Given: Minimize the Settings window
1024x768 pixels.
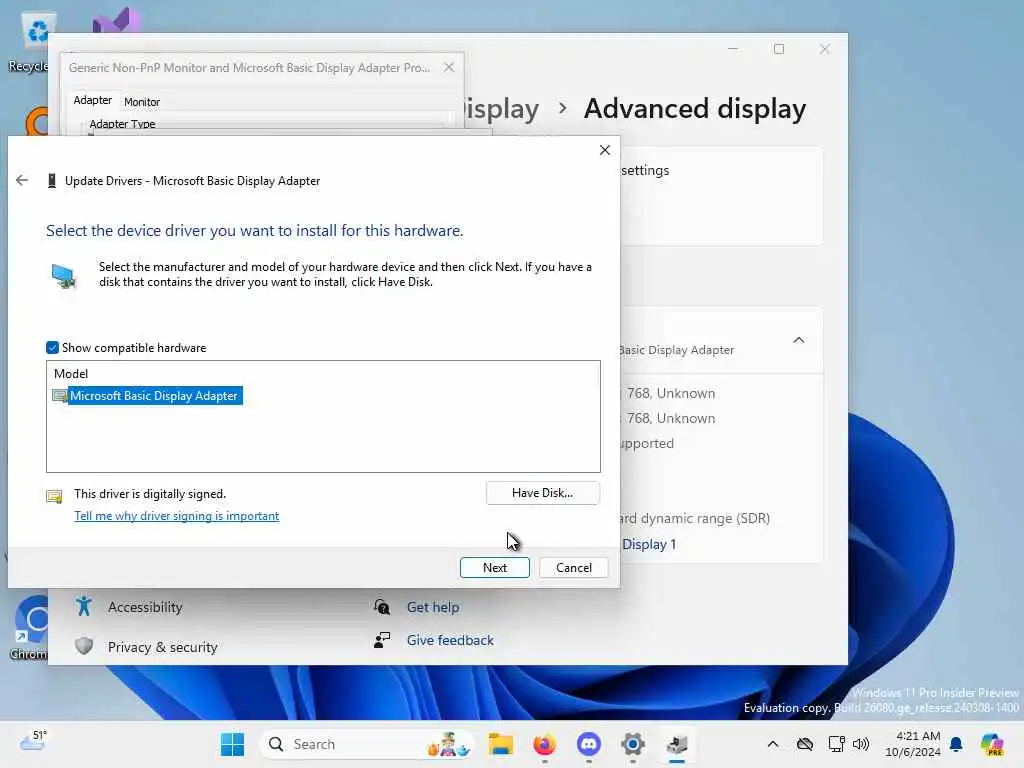Looking at the screenshot, I should (733, 49).
